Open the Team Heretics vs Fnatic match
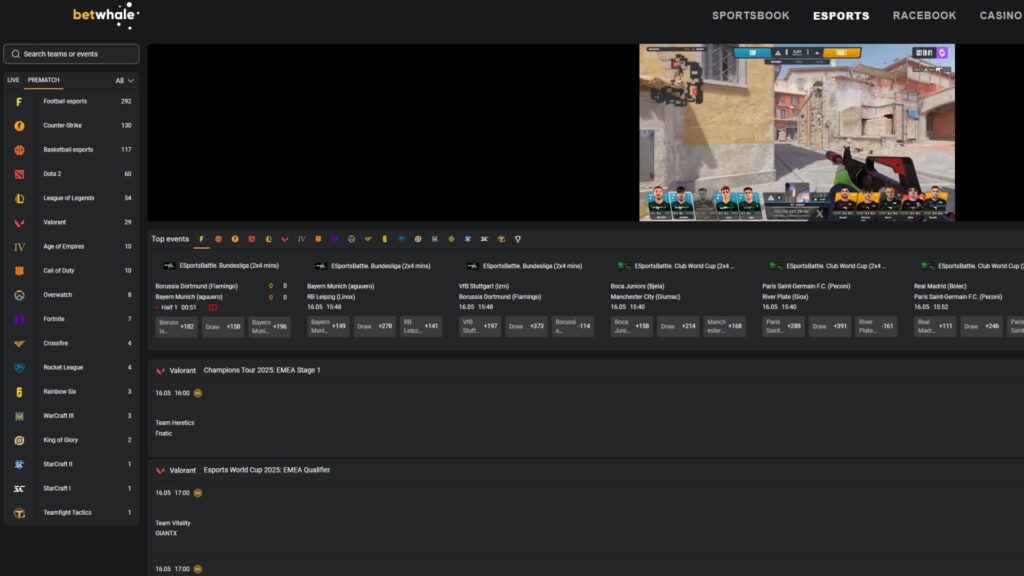 pyautogui.click(x=174, y=428)
